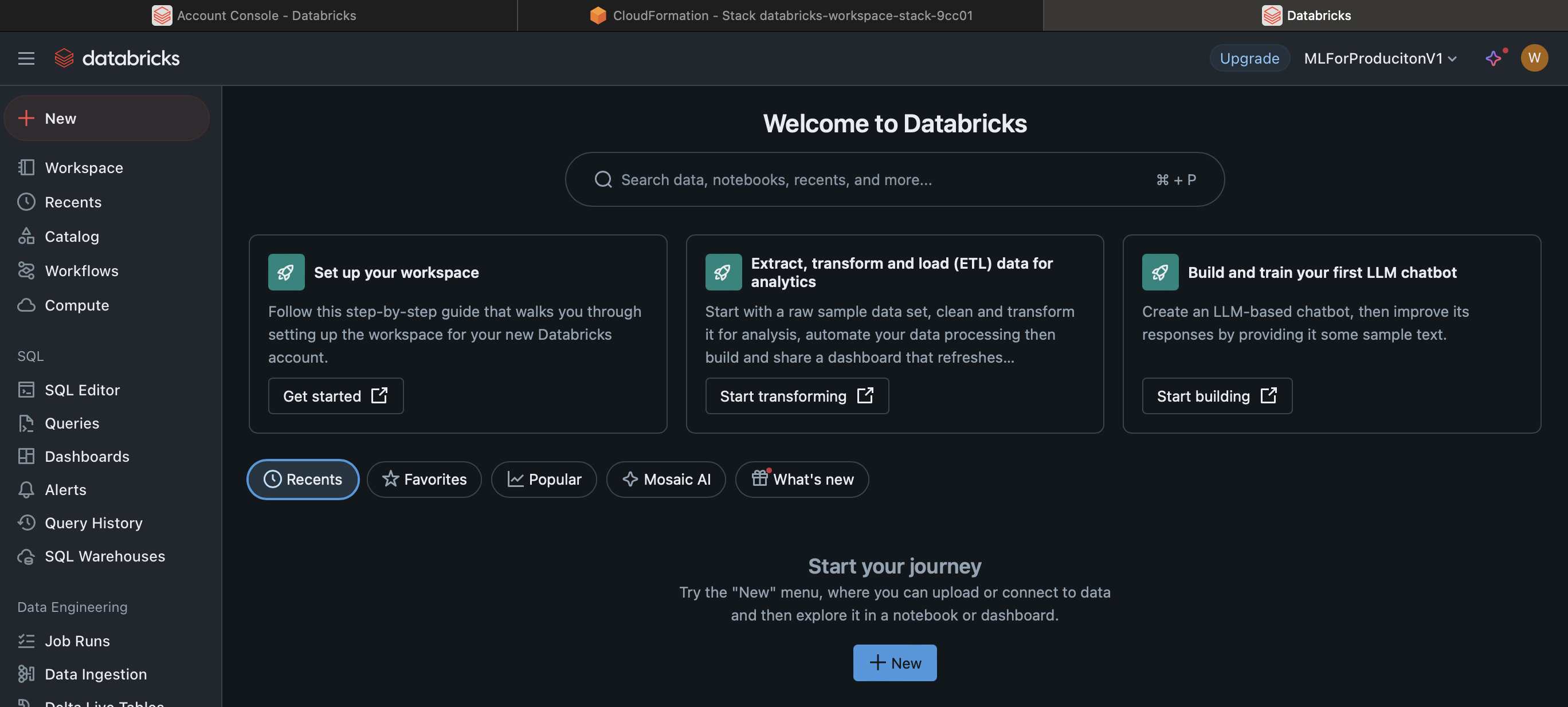Image resolution: width=1568 pixels, height=707 pixels.
Task: Click the search data and notebooks field
Action: click(x=894, y=179)
